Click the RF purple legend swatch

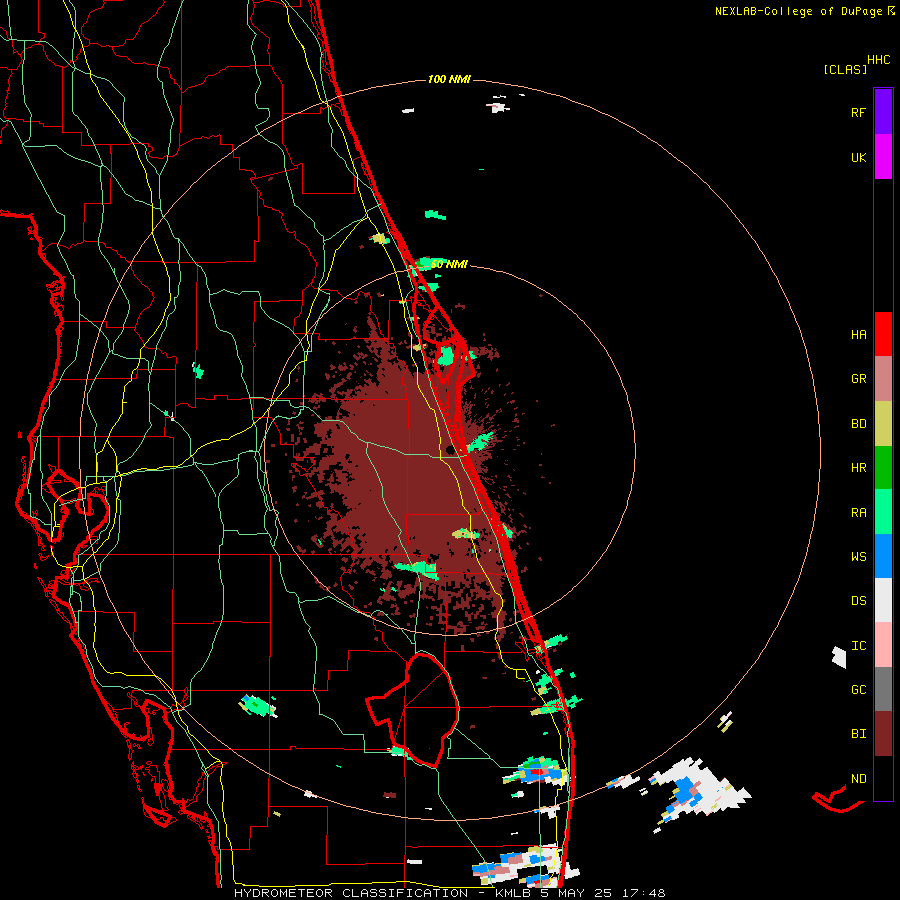point(883,112)
